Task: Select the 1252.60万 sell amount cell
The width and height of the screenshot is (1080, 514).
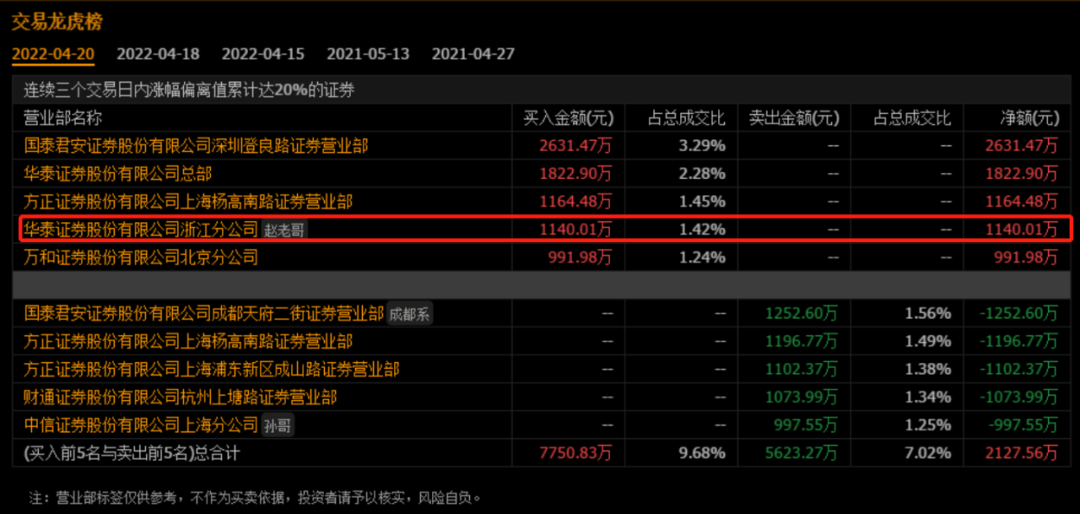Action: (x=802, y=314)
